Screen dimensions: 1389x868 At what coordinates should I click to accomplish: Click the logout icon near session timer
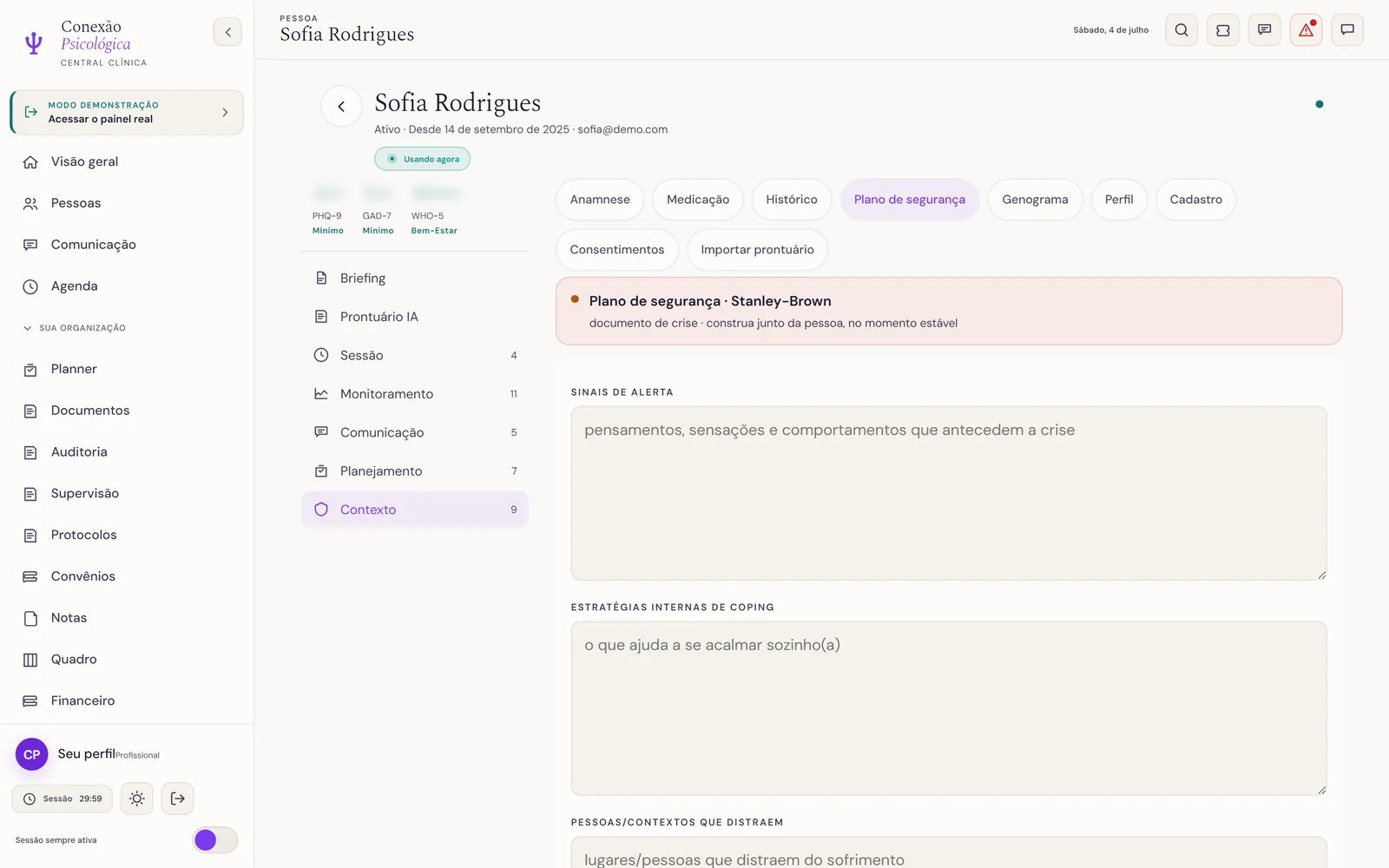pyautogui.click(x=178, y=799)
